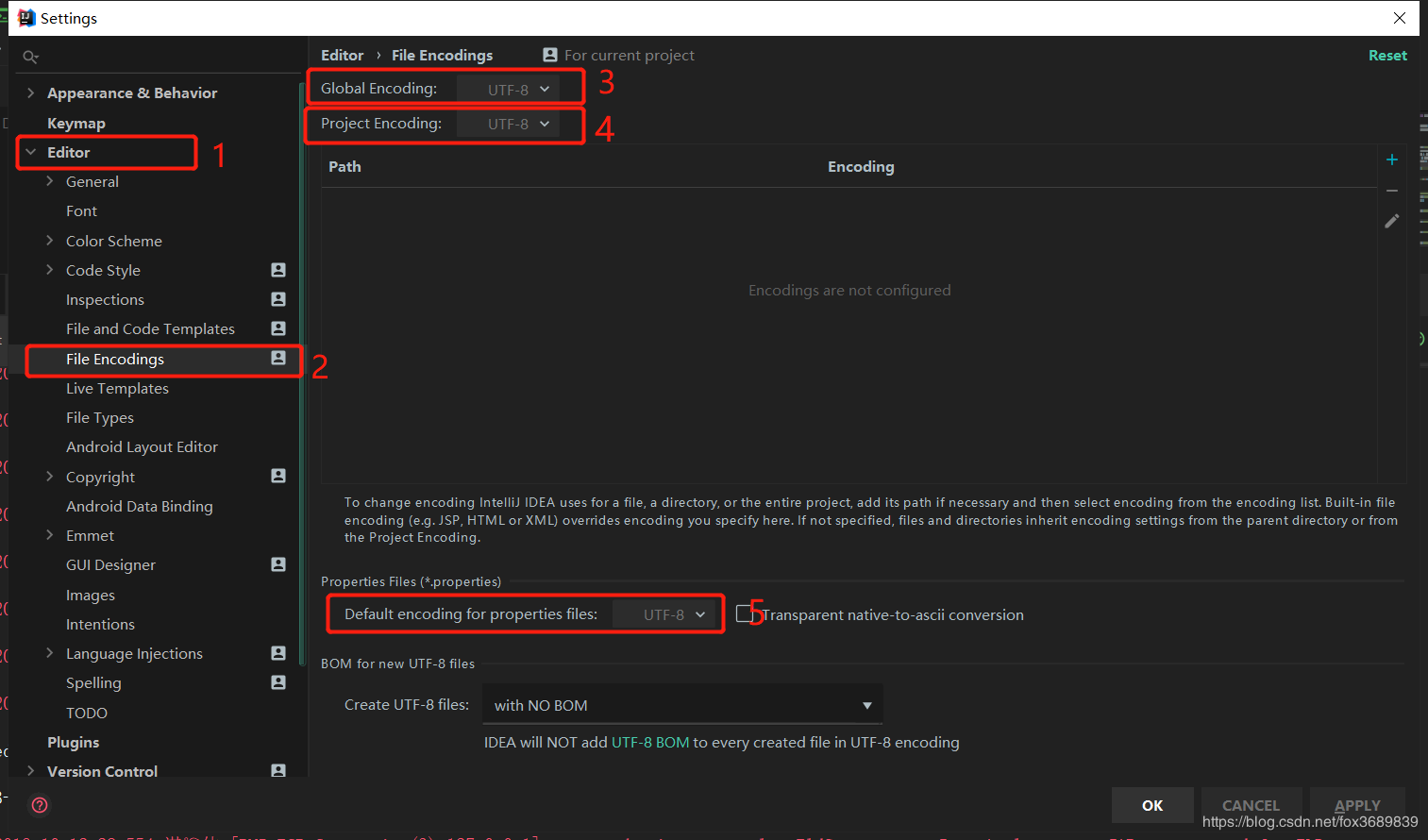This screenshot has width=1428, height=840.
Task: Open the Project Encoding dropdown
Action: [x=509, y=124]
